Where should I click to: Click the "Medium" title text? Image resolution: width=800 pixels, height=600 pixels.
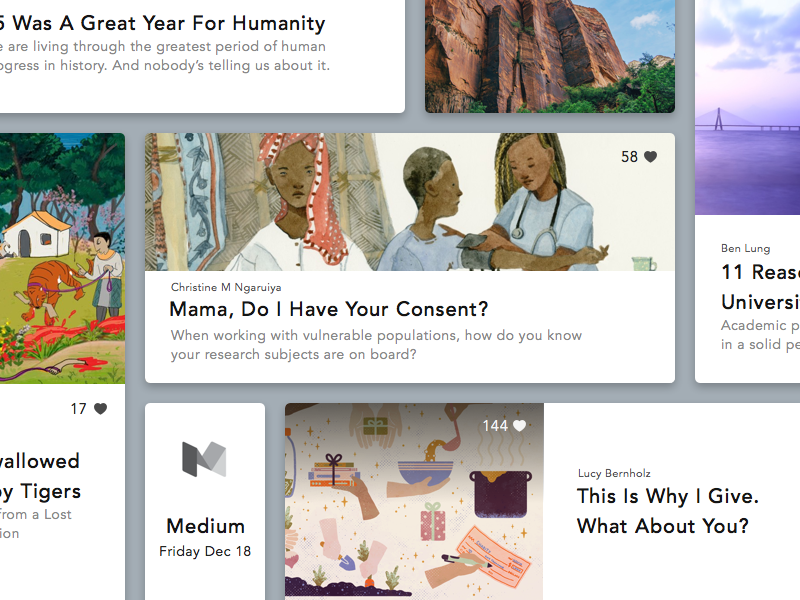coord(205,526)
